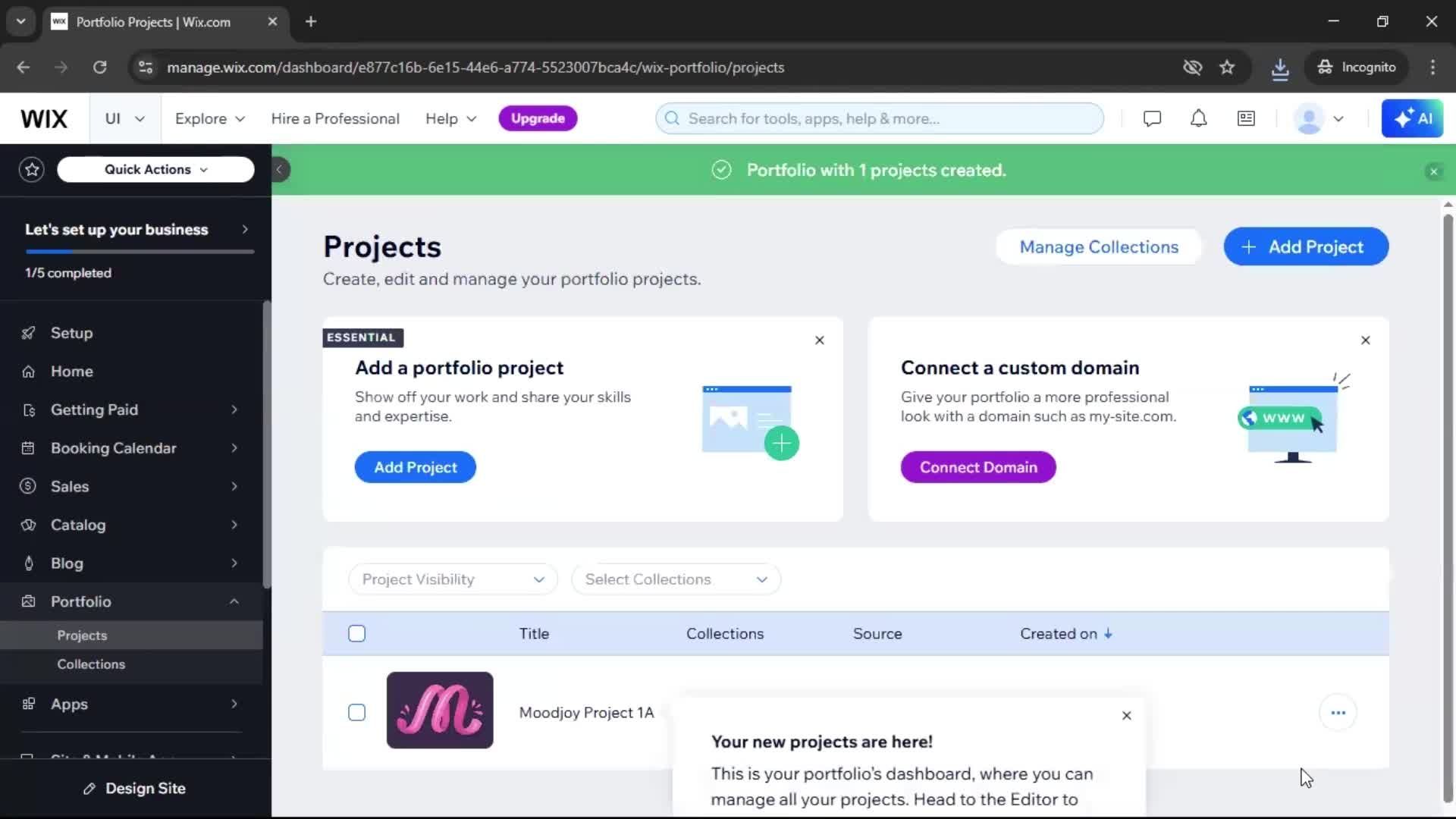Open the Hire a Professional menu
This screenshot has height=819, width=1456.
(x=335, y=118)
